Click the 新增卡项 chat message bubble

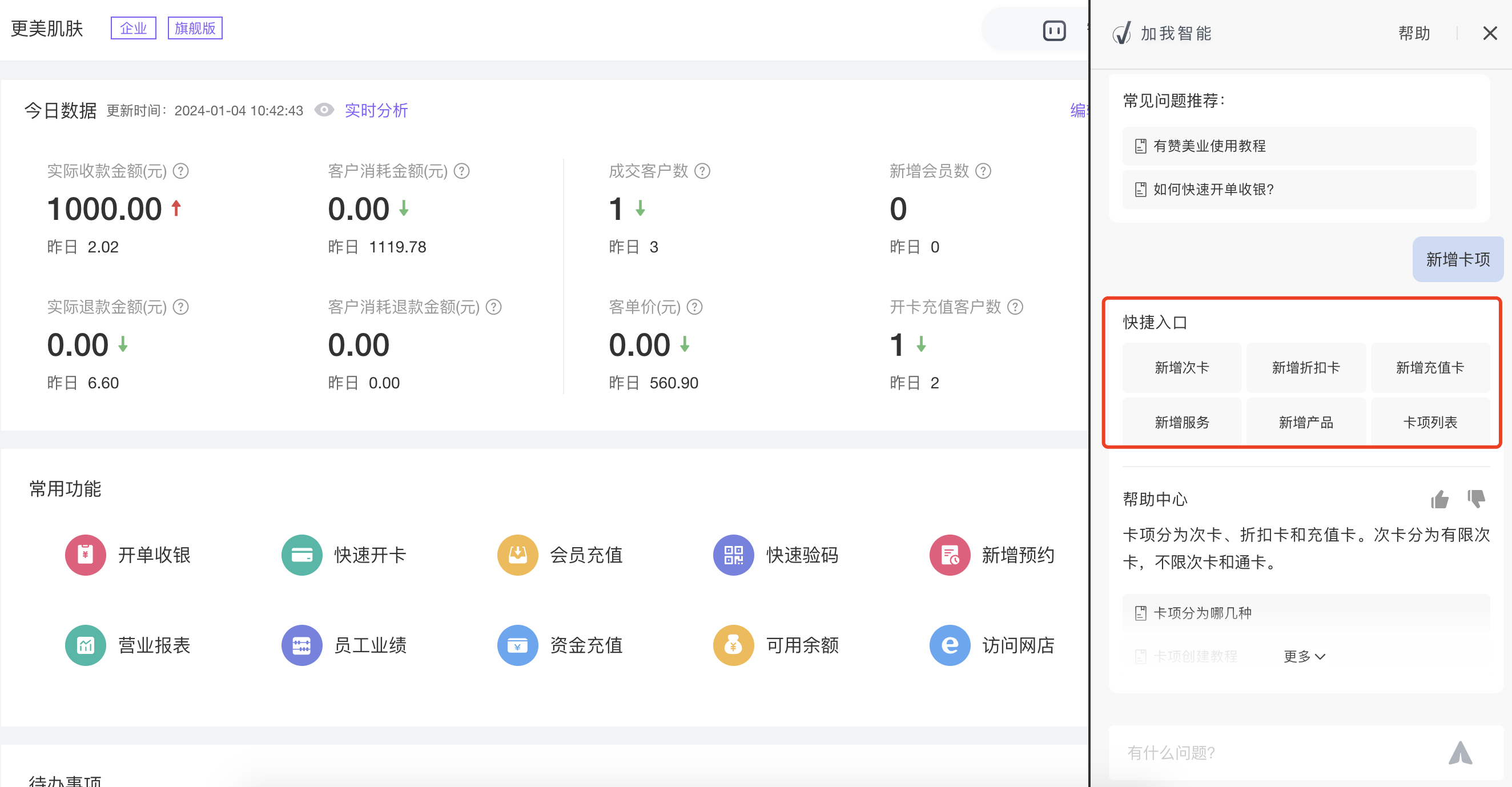(1457, 259)
